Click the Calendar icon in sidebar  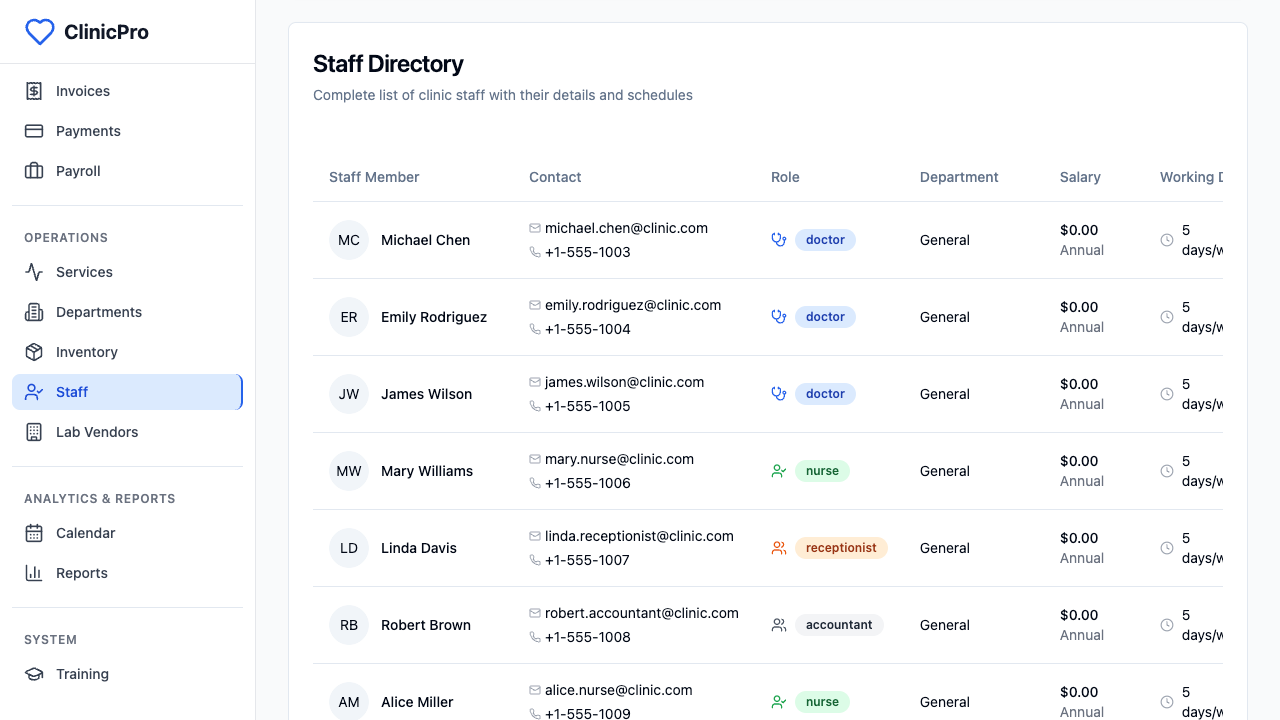tap(34, 533)
